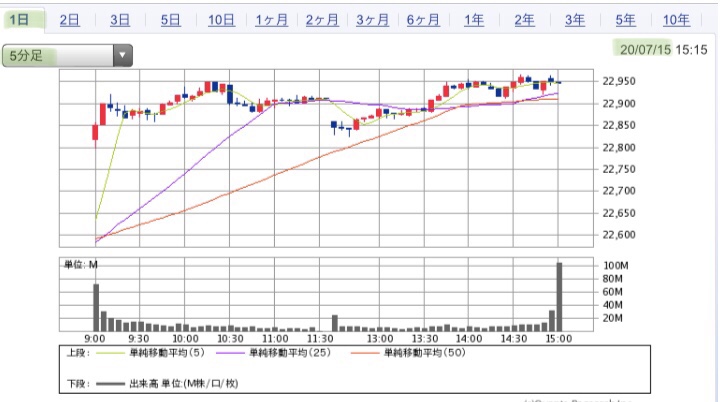Click the 22,850 price axis label
This screenshot has width=728, height=402.
pos(618,125)
